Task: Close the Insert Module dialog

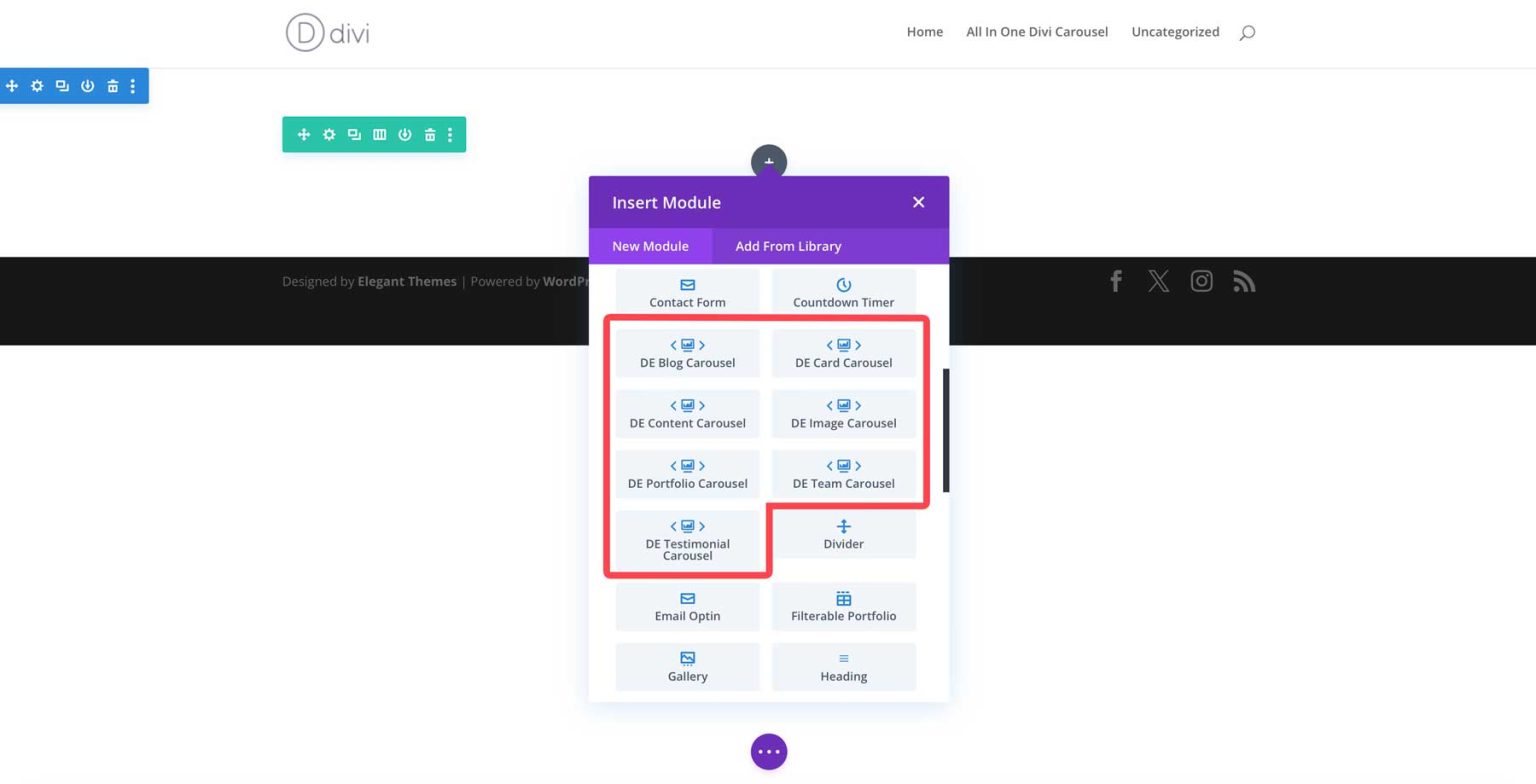Action: pos(918,201)
